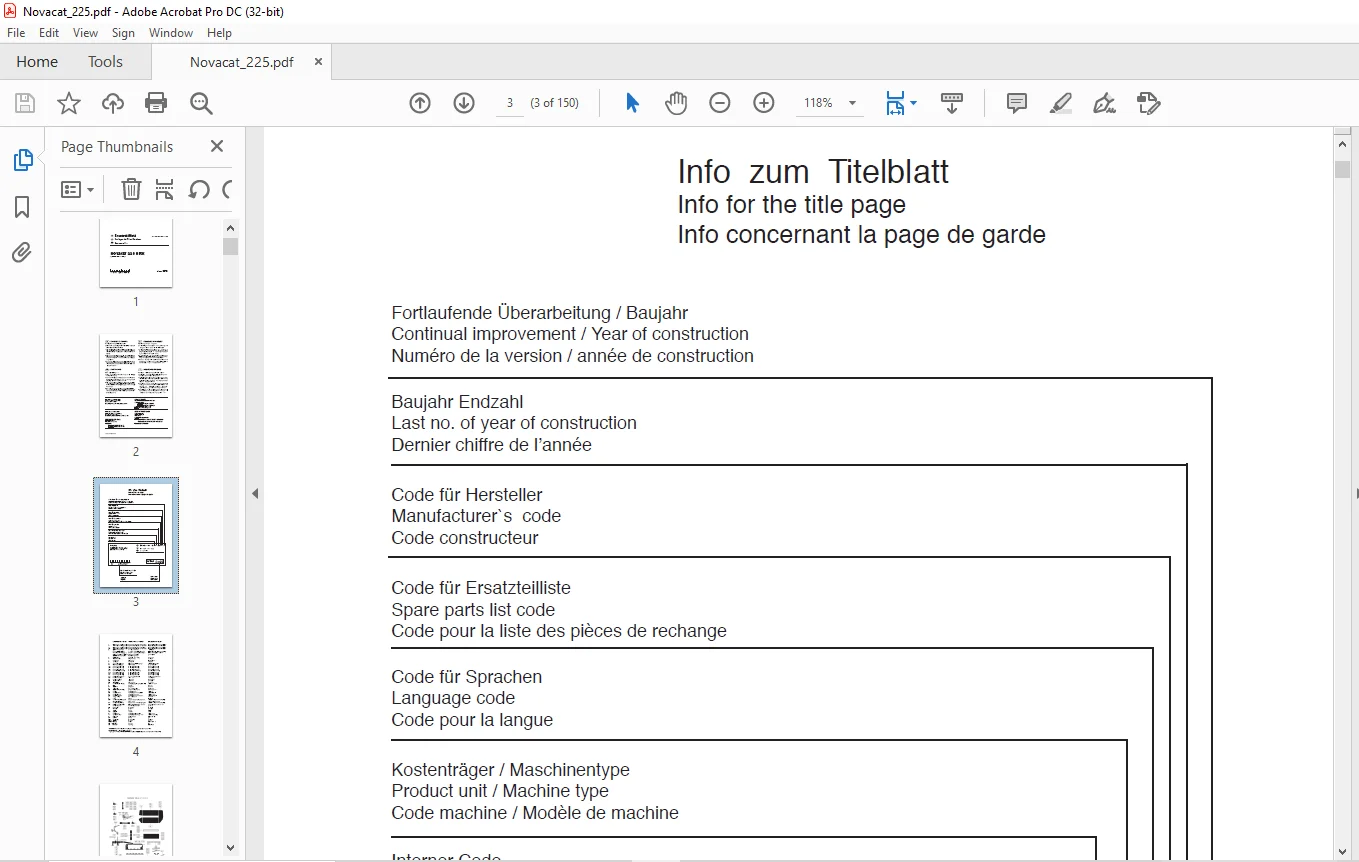This screenshot has width=1359, height=862.
Task: Open the Sign menu
Action: 123,33
